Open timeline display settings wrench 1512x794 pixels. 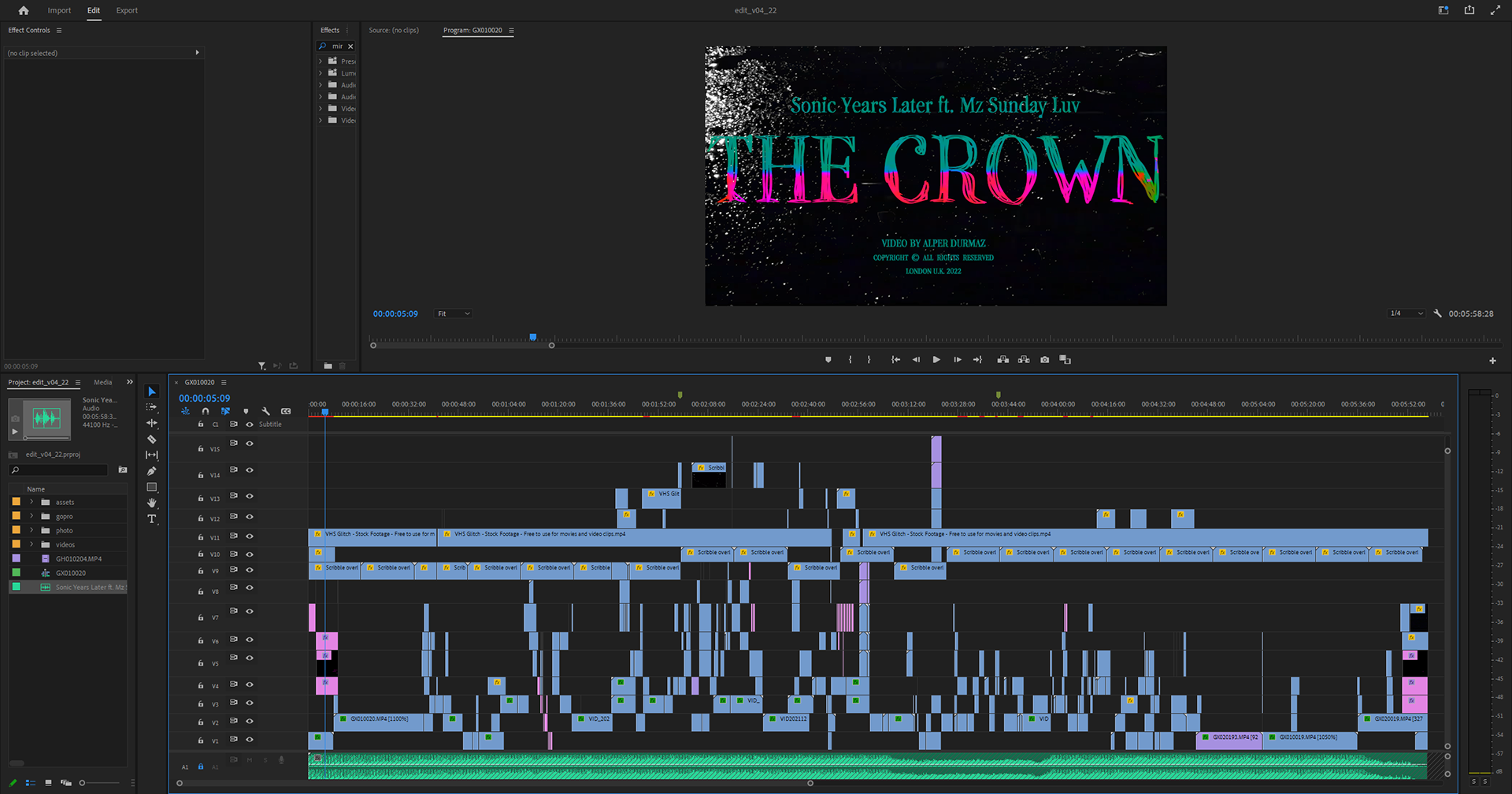(265, 411)
